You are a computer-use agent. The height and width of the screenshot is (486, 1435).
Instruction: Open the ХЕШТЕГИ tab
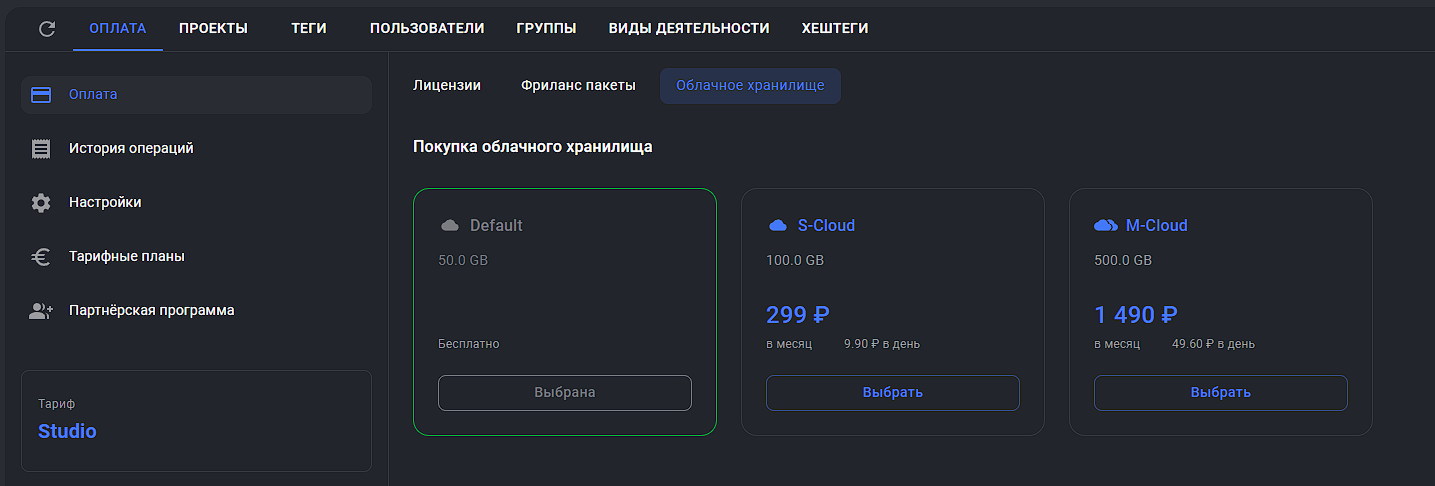[x=835, y=29]
